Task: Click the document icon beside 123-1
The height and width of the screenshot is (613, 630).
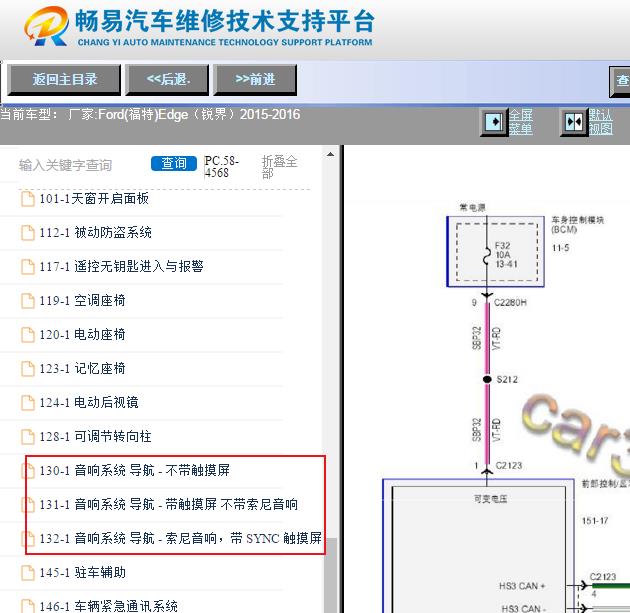Action: (28, 369)
